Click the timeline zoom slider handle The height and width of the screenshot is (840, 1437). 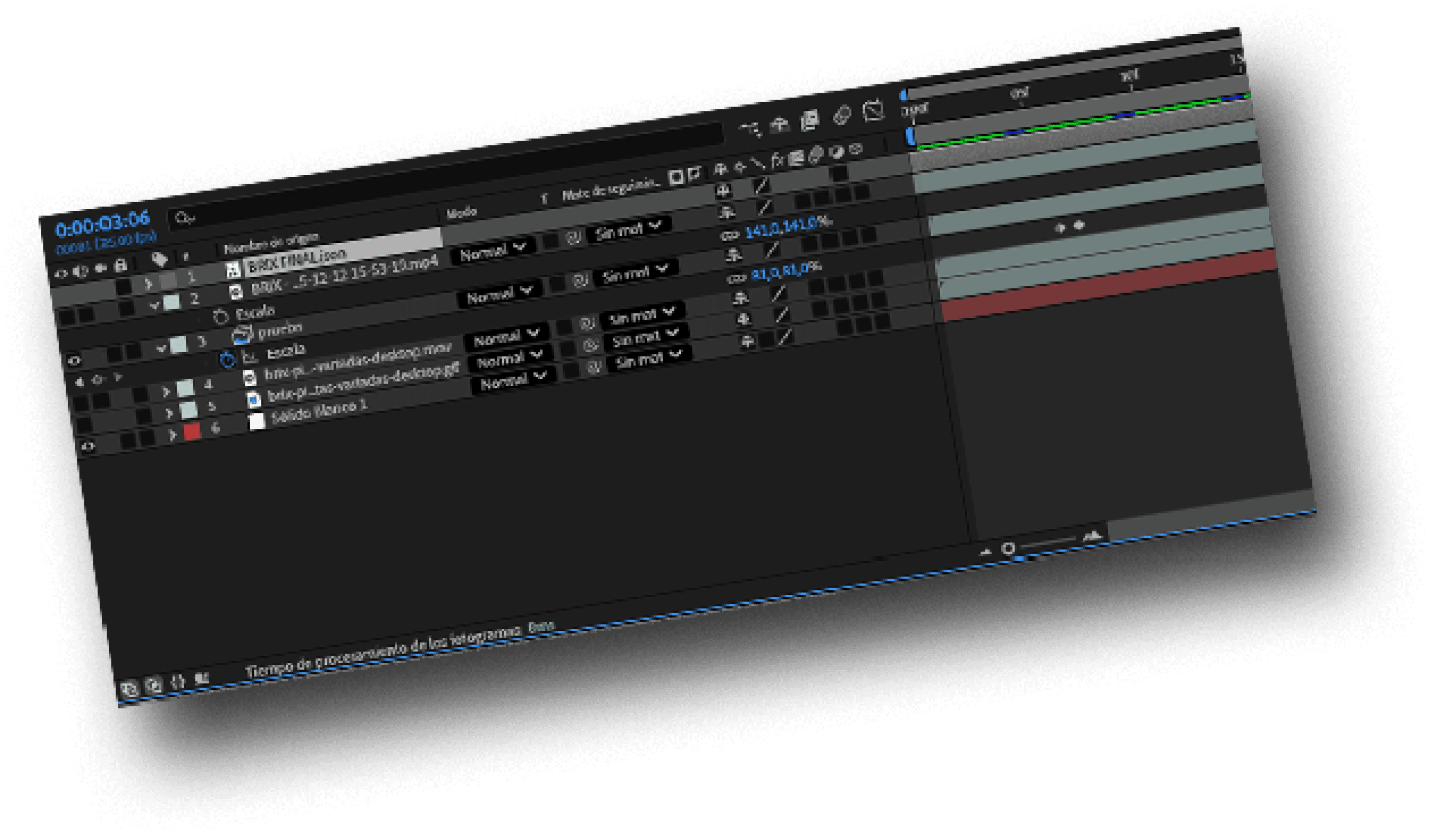click(x=1007, y=548)
